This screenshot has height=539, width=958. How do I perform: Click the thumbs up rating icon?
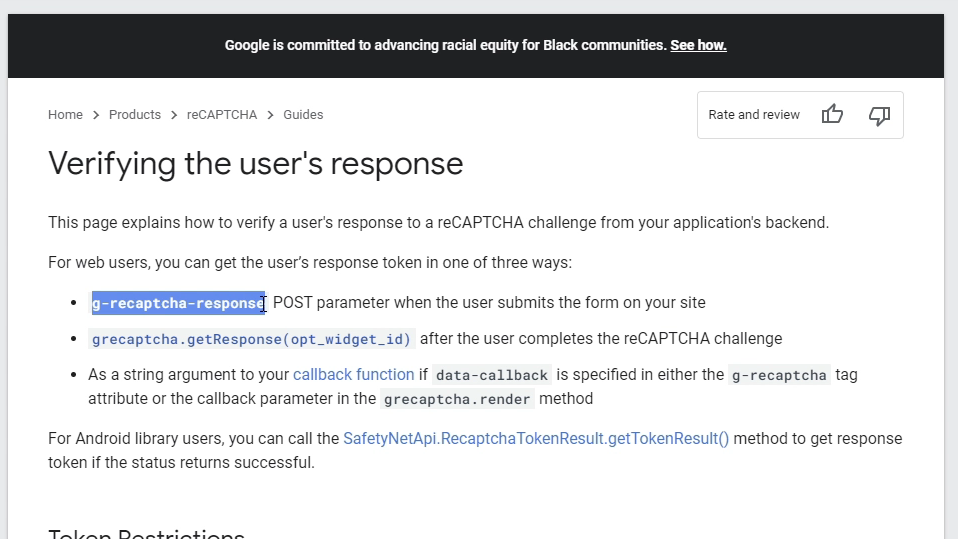click(832, 114)
